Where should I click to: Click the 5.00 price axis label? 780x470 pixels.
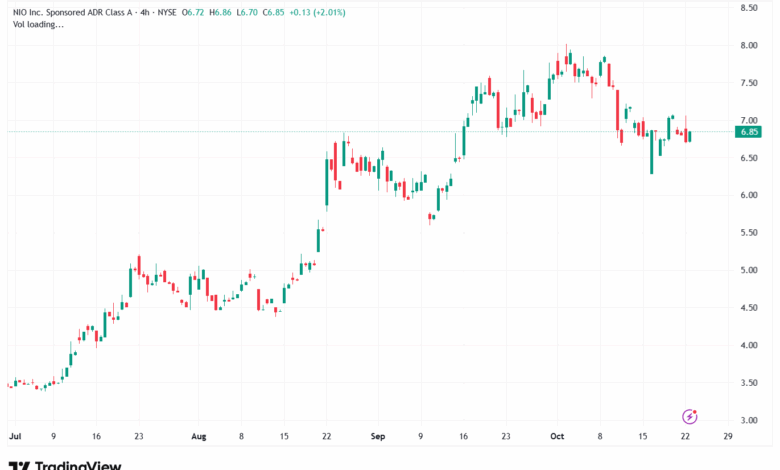[x=749, y=270]
